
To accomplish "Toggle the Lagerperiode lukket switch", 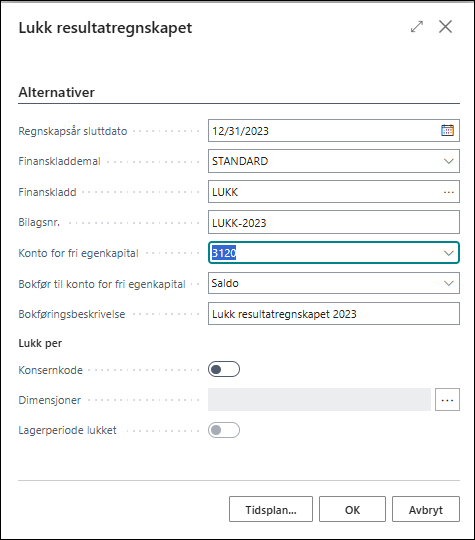I will [x=224, y=430].
